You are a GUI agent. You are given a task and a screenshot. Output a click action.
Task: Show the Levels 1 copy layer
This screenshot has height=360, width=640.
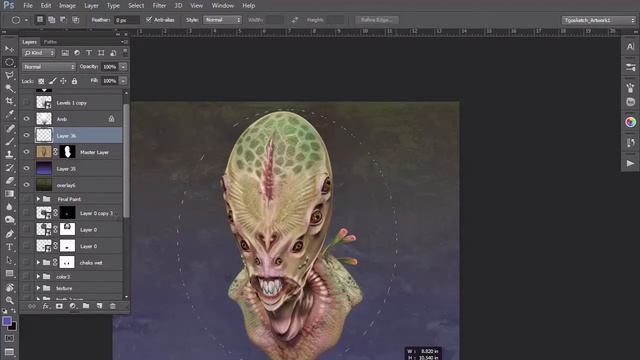coord(27,102)
